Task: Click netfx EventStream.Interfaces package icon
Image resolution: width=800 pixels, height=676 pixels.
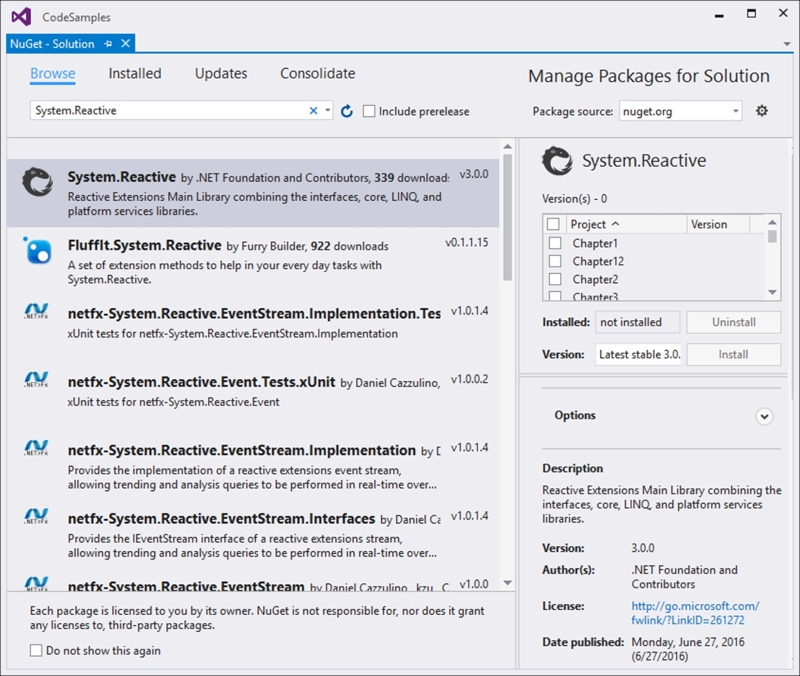Action: point(36,516)
